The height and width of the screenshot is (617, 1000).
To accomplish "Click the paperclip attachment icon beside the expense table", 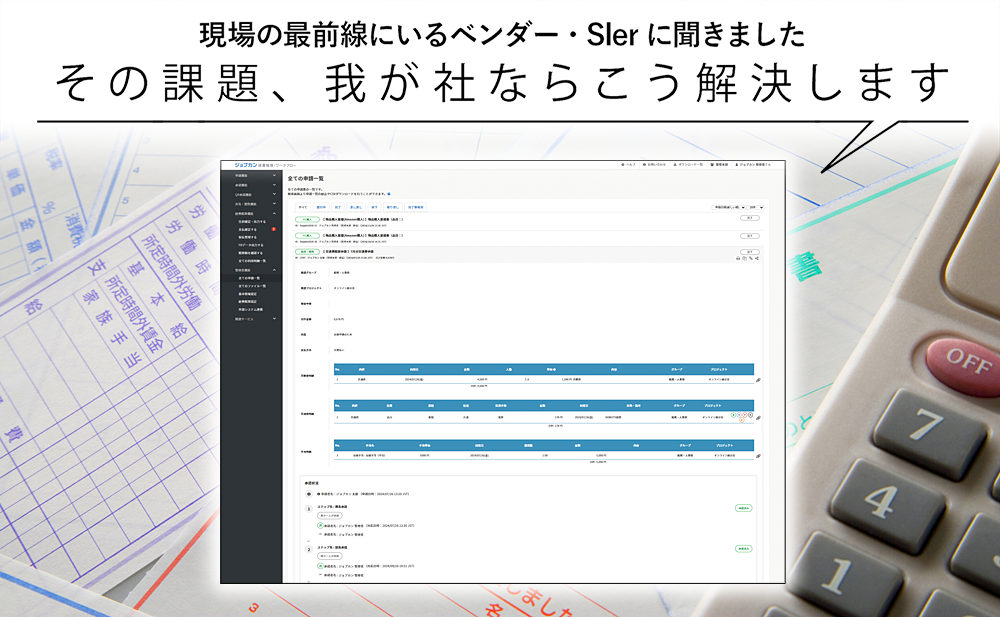I will [757, 382].
